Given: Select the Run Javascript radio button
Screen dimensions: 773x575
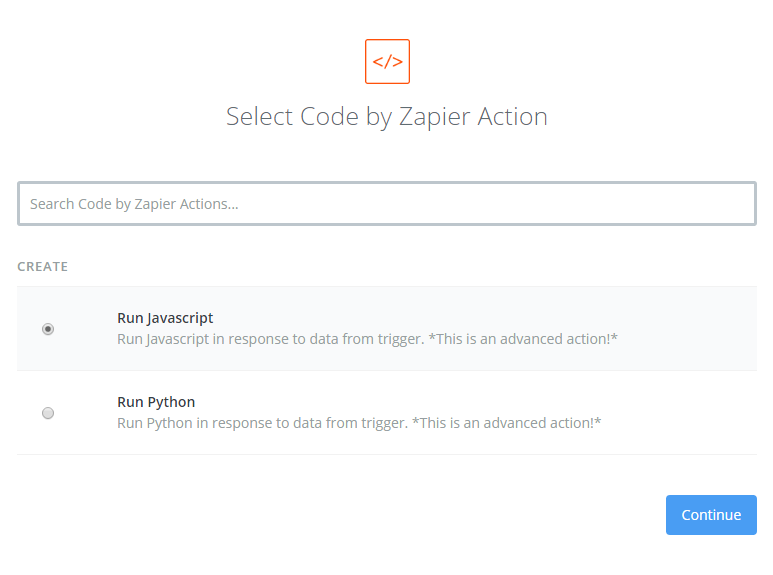Looking at the screenshot, I should tap(48, 329).
